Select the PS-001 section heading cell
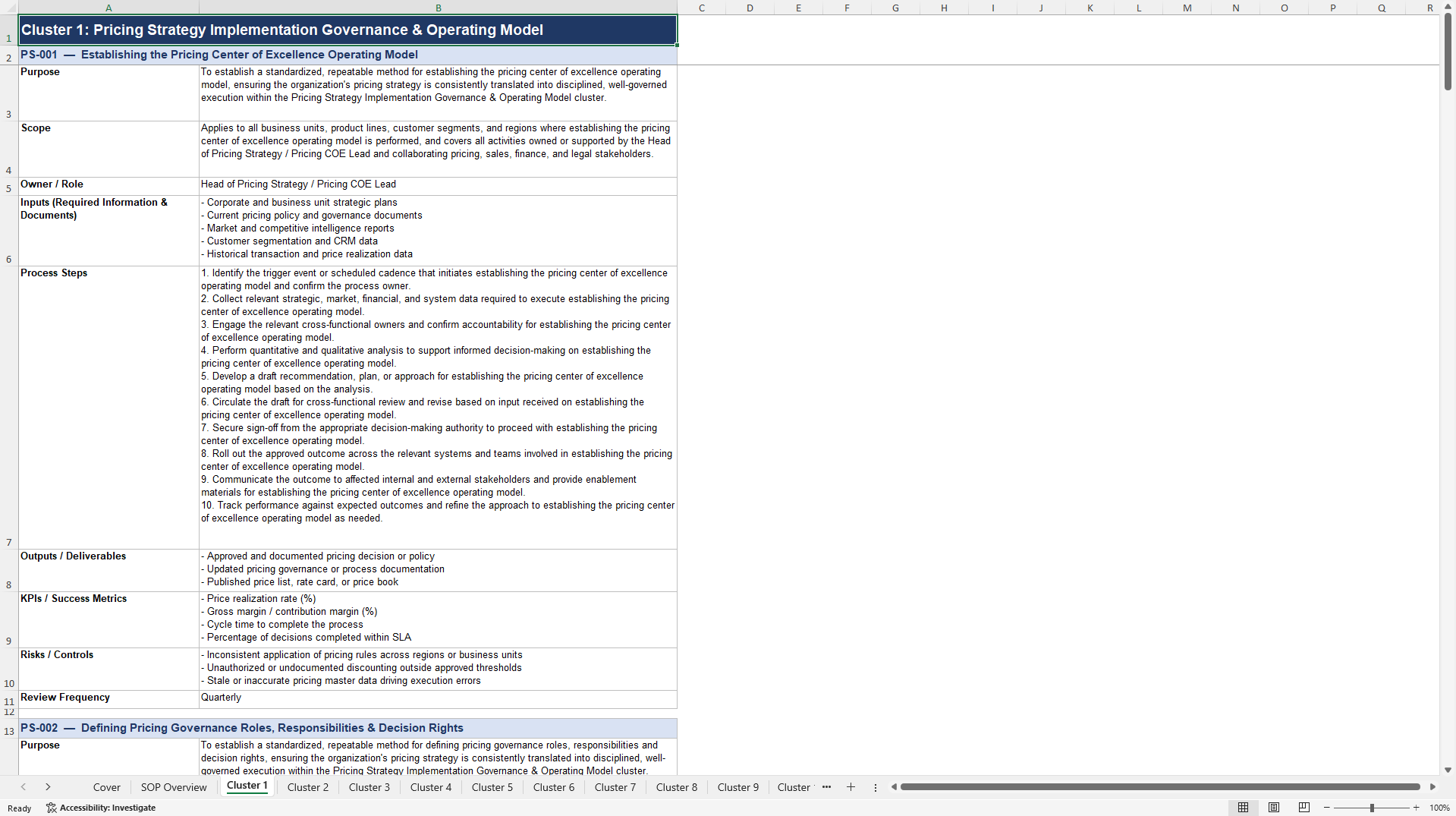This screenshot has height=816, width=1456. (x=347, y=55)
